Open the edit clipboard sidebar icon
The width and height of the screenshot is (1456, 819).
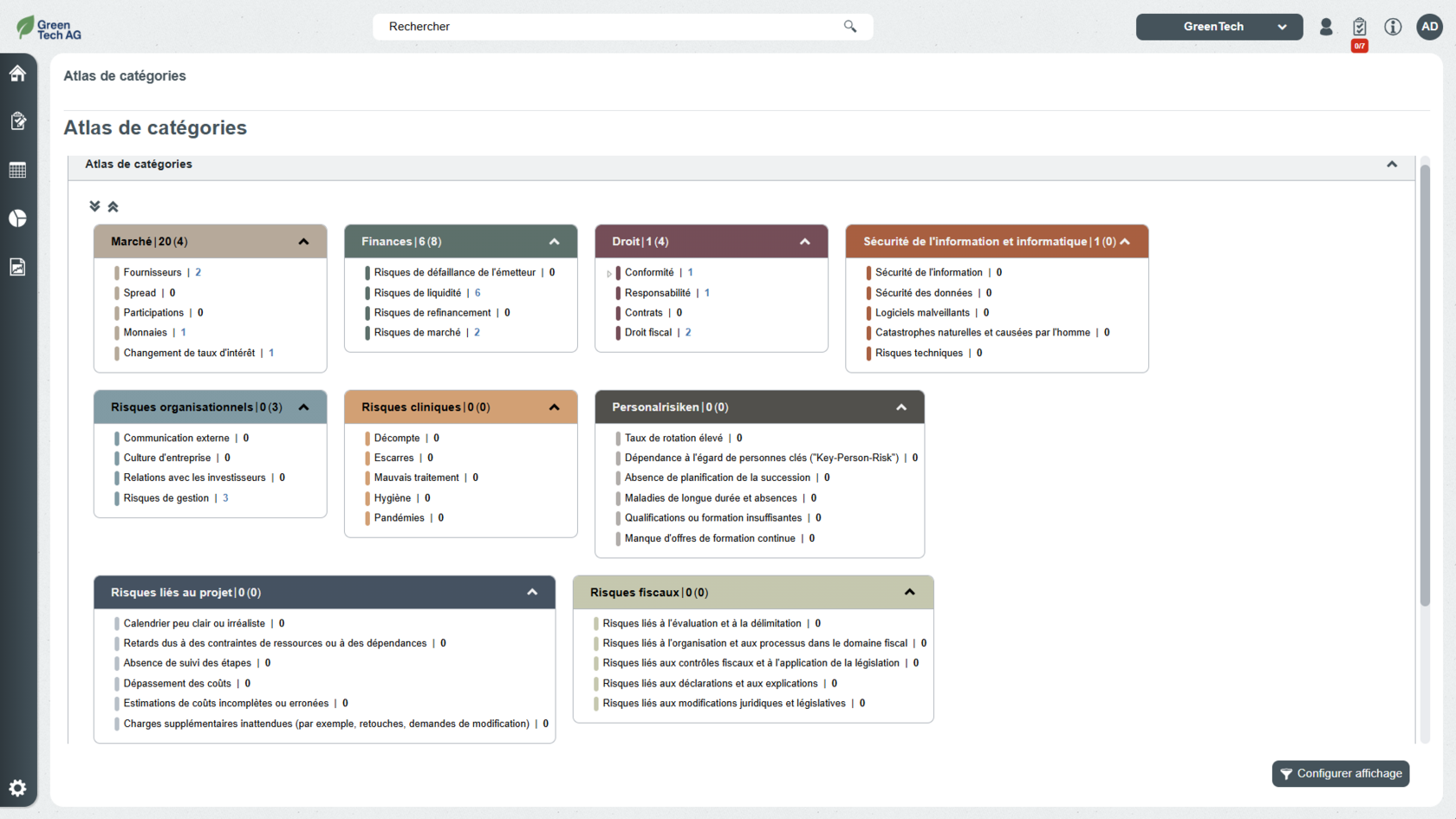point(17,121)
